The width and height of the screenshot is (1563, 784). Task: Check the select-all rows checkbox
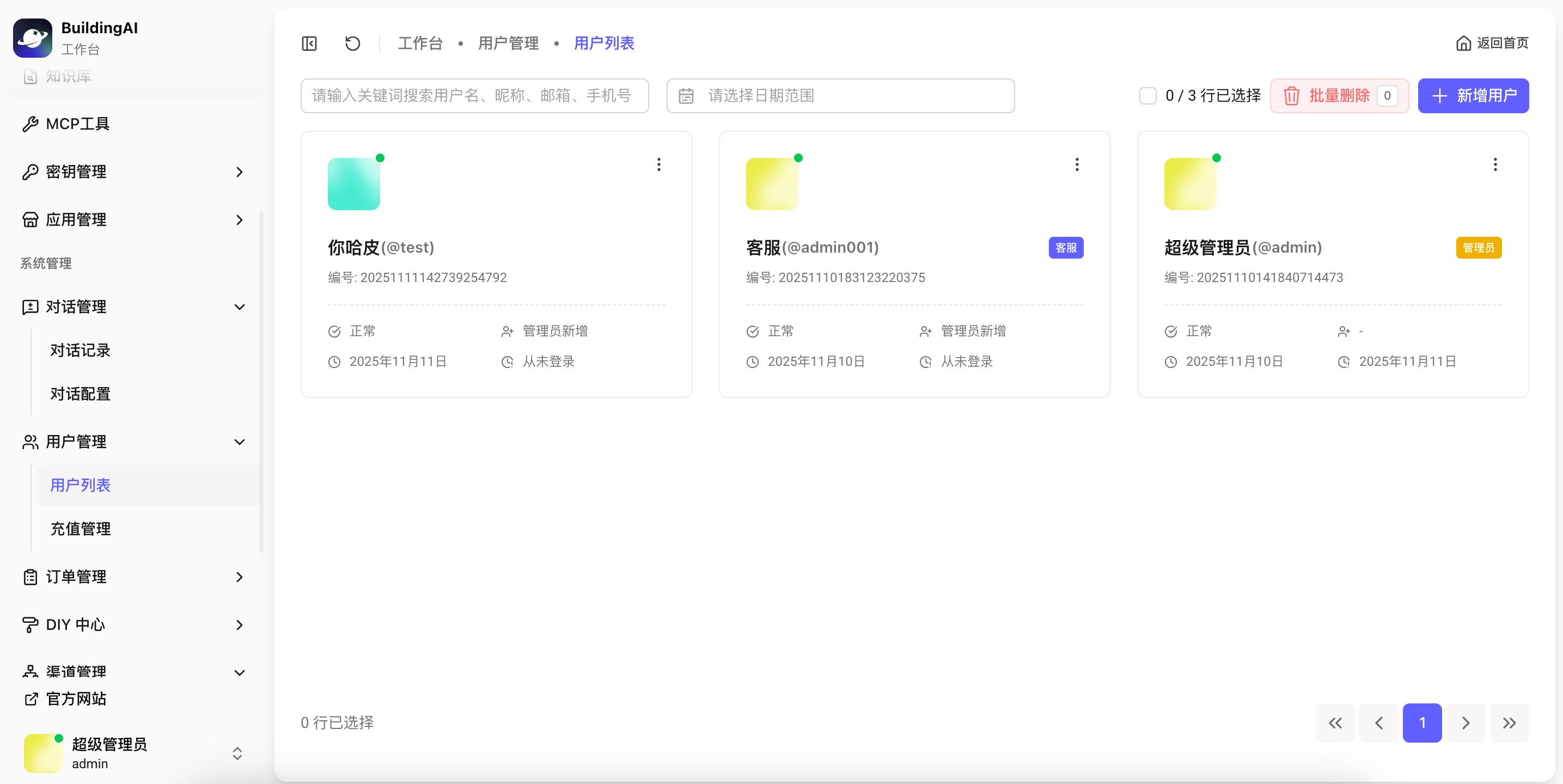tap(1147, 95)
